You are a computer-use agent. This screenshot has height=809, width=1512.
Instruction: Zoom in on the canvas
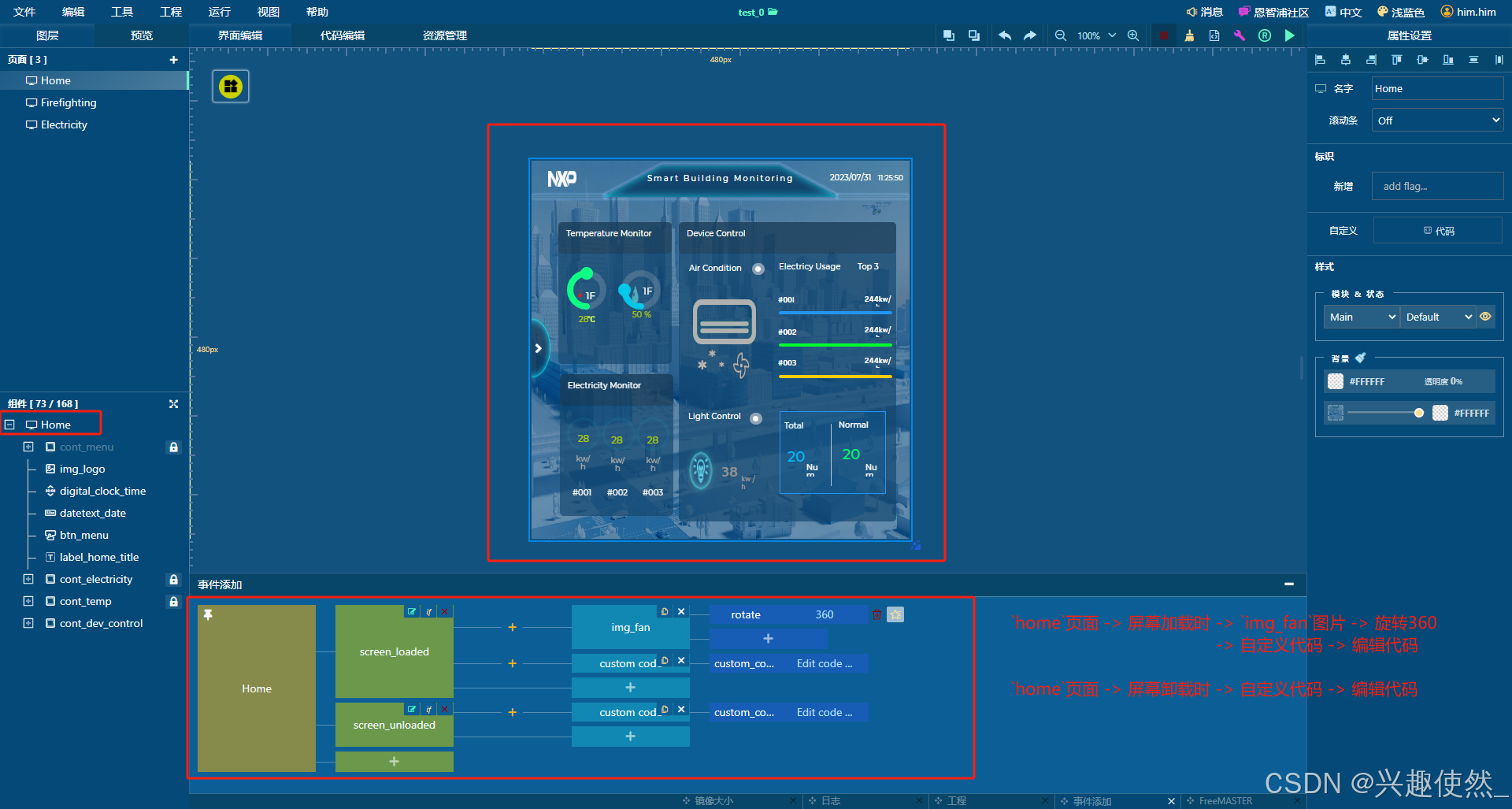[x=1133, y=35]
